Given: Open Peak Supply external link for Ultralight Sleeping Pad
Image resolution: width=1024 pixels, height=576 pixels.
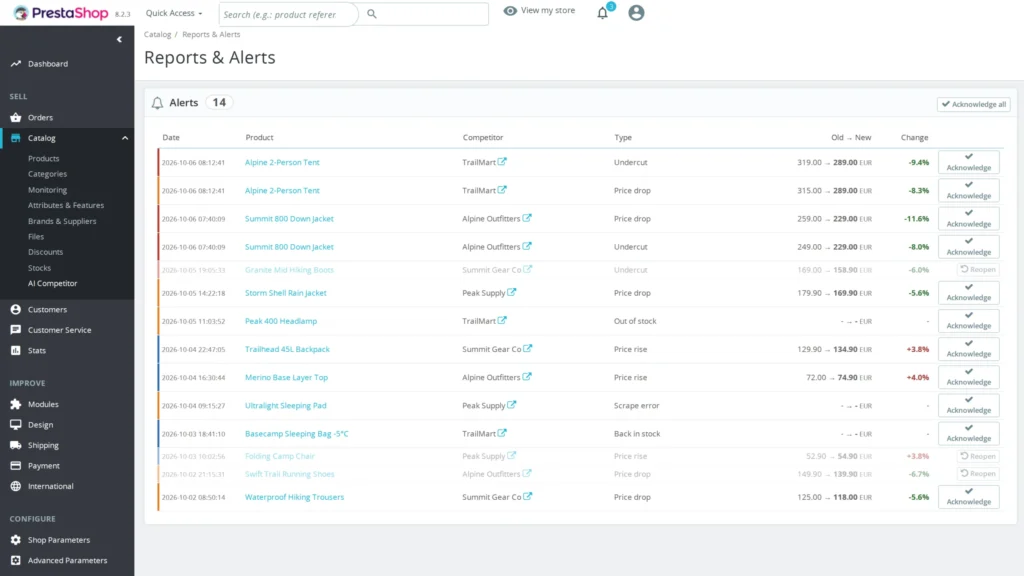Looking at the screenshot, I should [511, 404].
